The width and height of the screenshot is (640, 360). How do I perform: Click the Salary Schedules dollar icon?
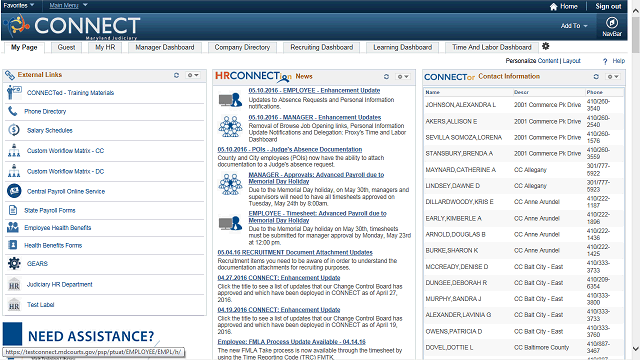coord(14,130)
